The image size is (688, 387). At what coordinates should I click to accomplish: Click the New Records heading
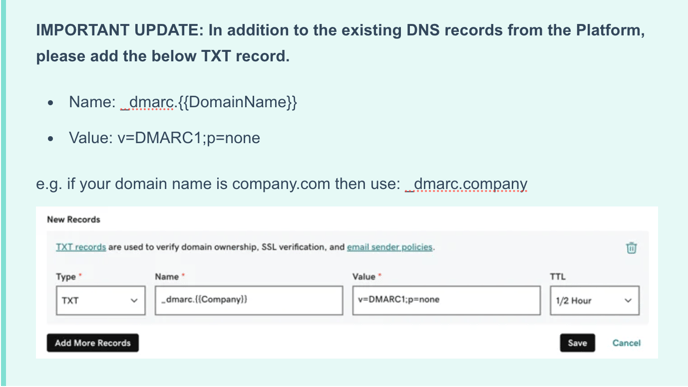click(74, 219)
